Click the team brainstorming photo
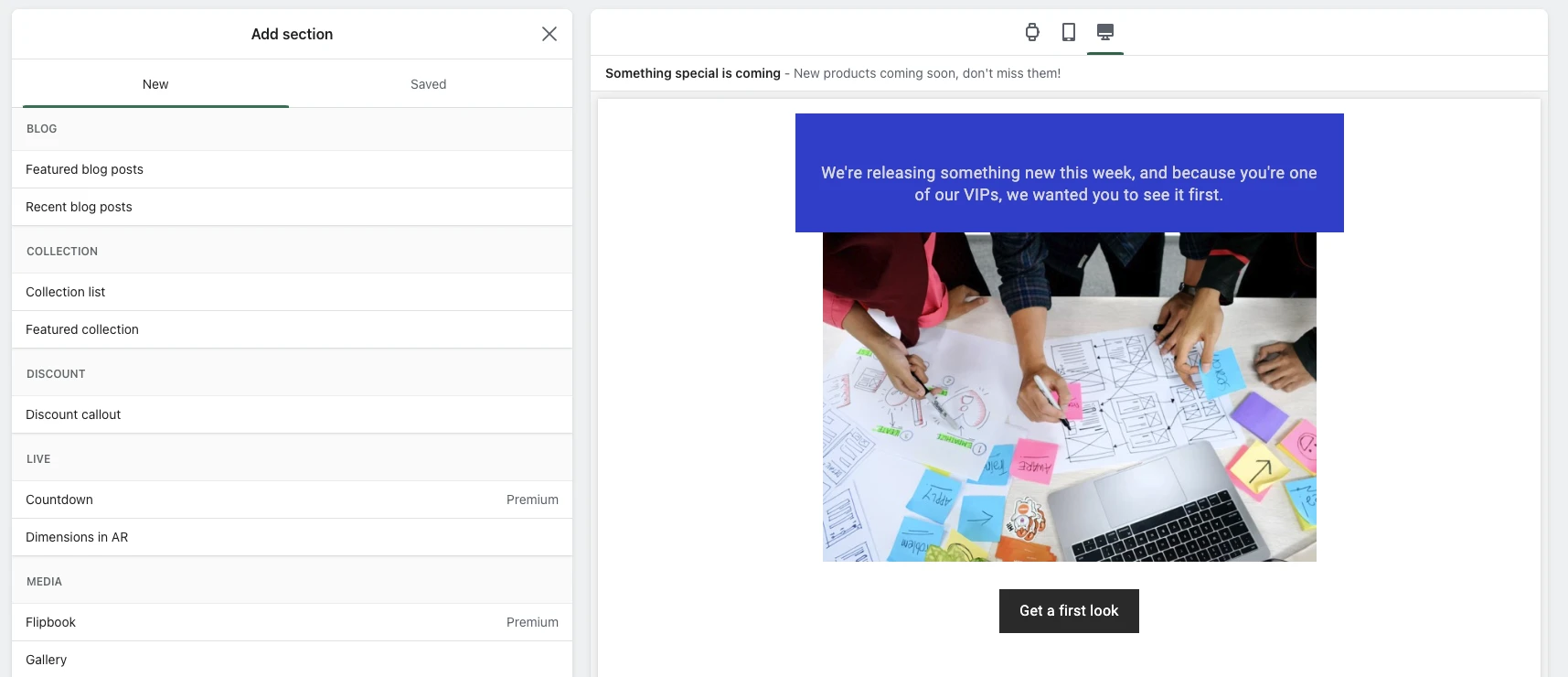1568x677 pixels. coord(1069,396)
